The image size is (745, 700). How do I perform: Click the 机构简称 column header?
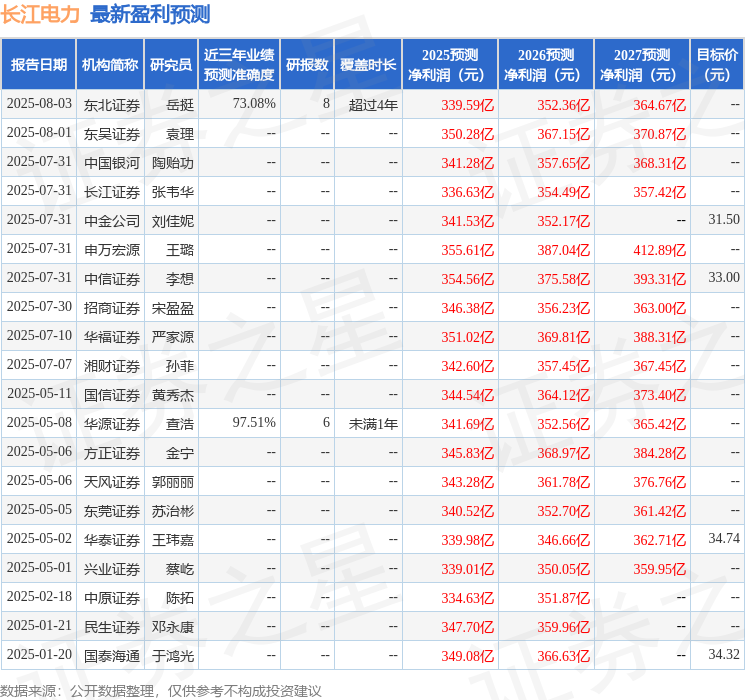click(x=110, y=65)
